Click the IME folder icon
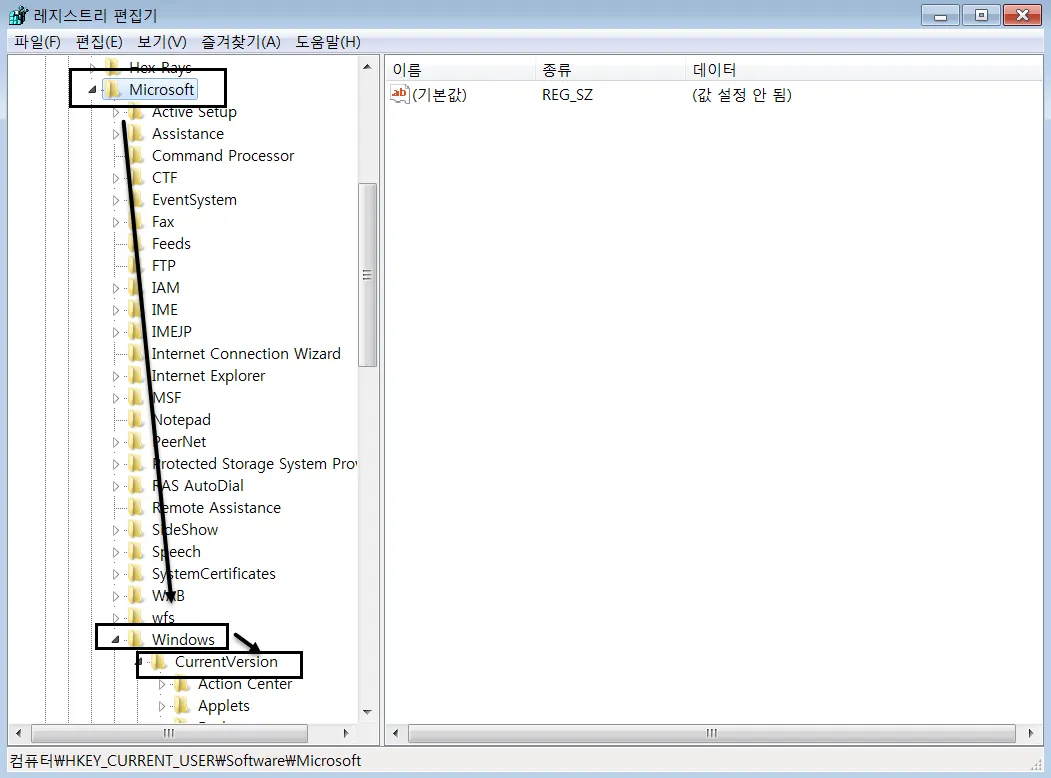The width and height of the screenshot is (1051, 778). (136, 310)
